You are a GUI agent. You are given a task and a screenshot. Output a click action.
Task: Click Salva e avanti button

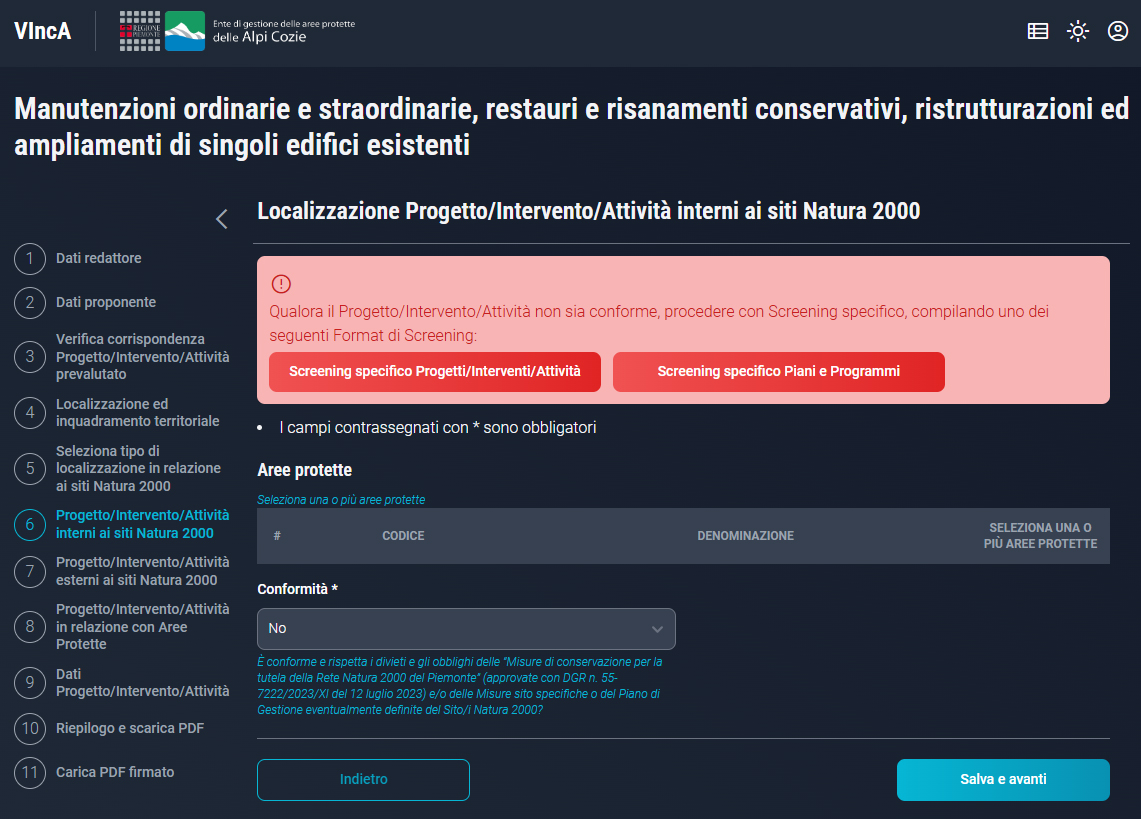(1003, 780)
